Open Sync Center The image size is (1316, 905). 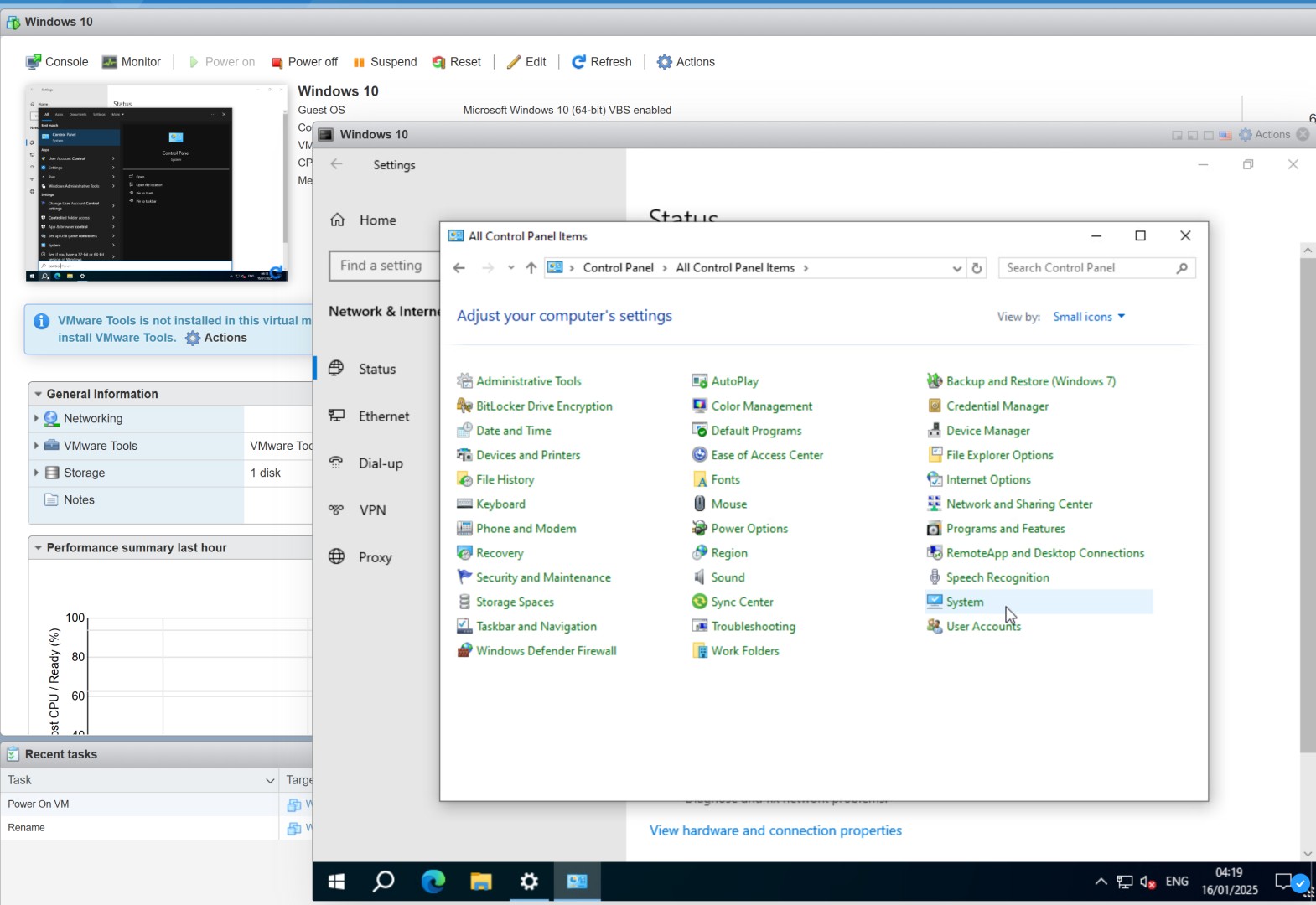pos(733,602)
